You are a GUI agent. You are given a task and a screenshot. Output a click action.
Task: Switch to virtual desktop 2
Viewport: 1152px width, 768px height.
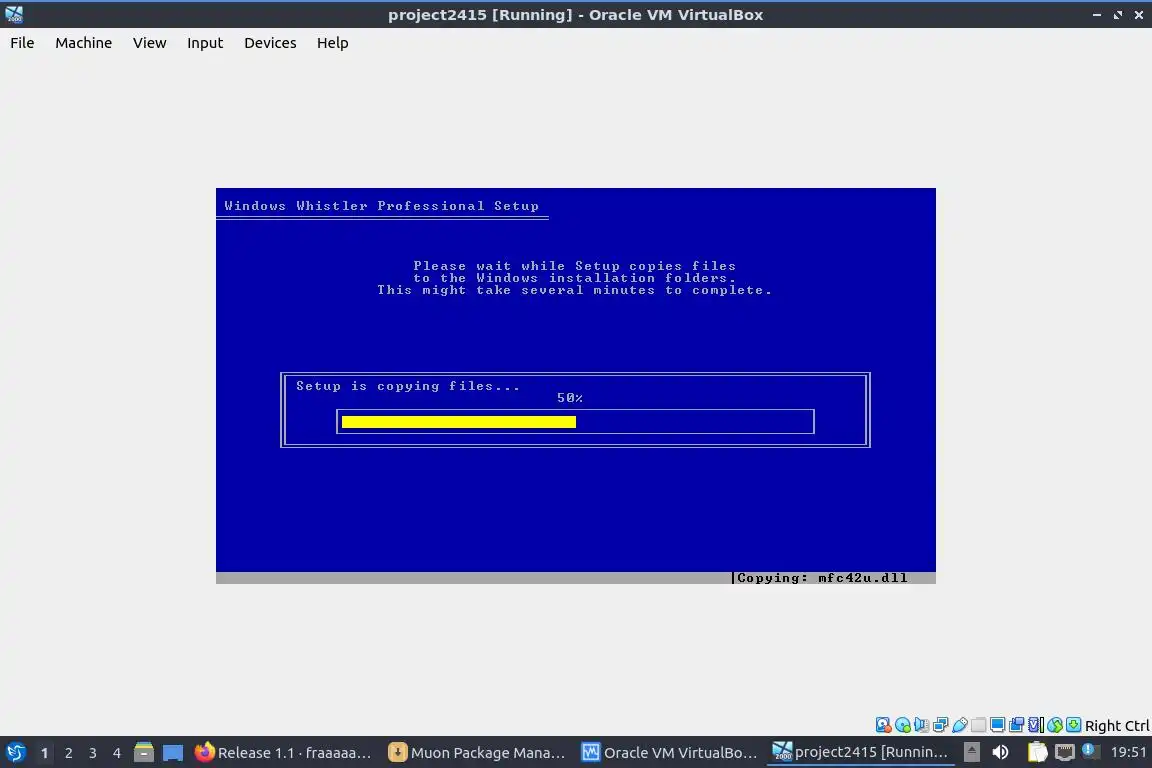click(x=68, y=753)
